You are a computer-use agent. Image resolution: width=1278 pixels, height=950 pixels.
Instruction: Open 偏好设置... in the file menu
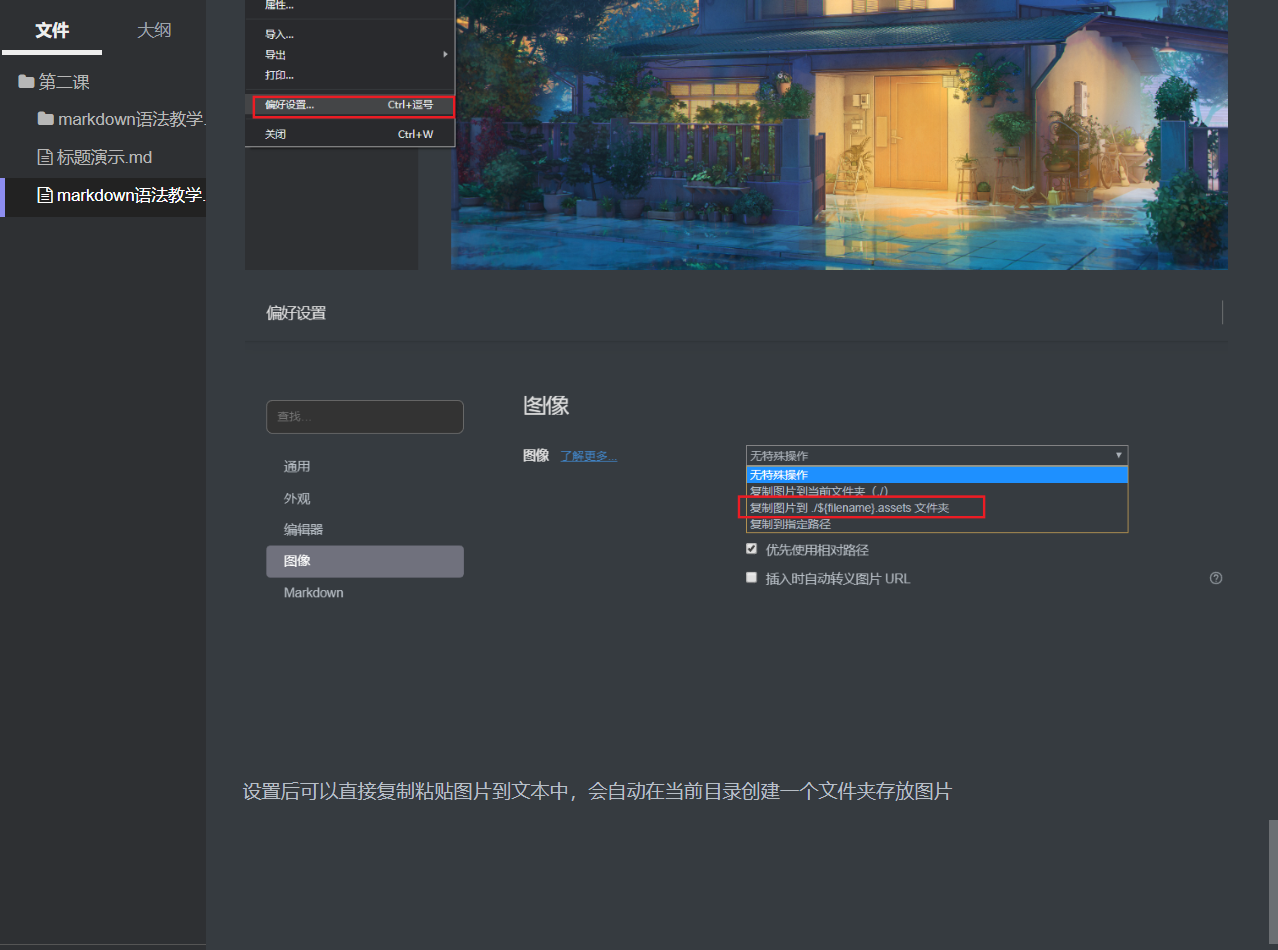pos(289,105)
